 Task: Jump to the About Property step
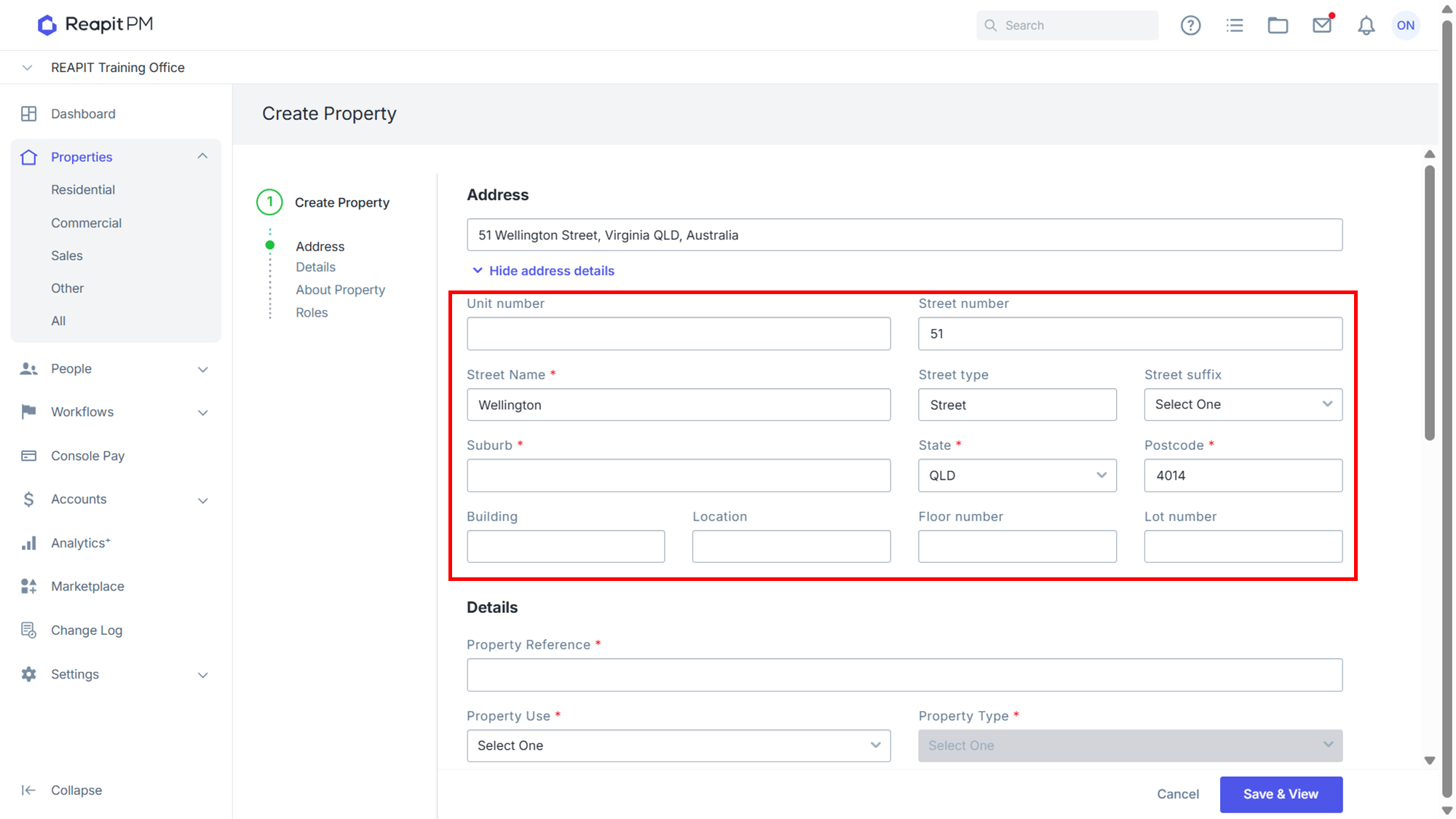pos(340,290)
